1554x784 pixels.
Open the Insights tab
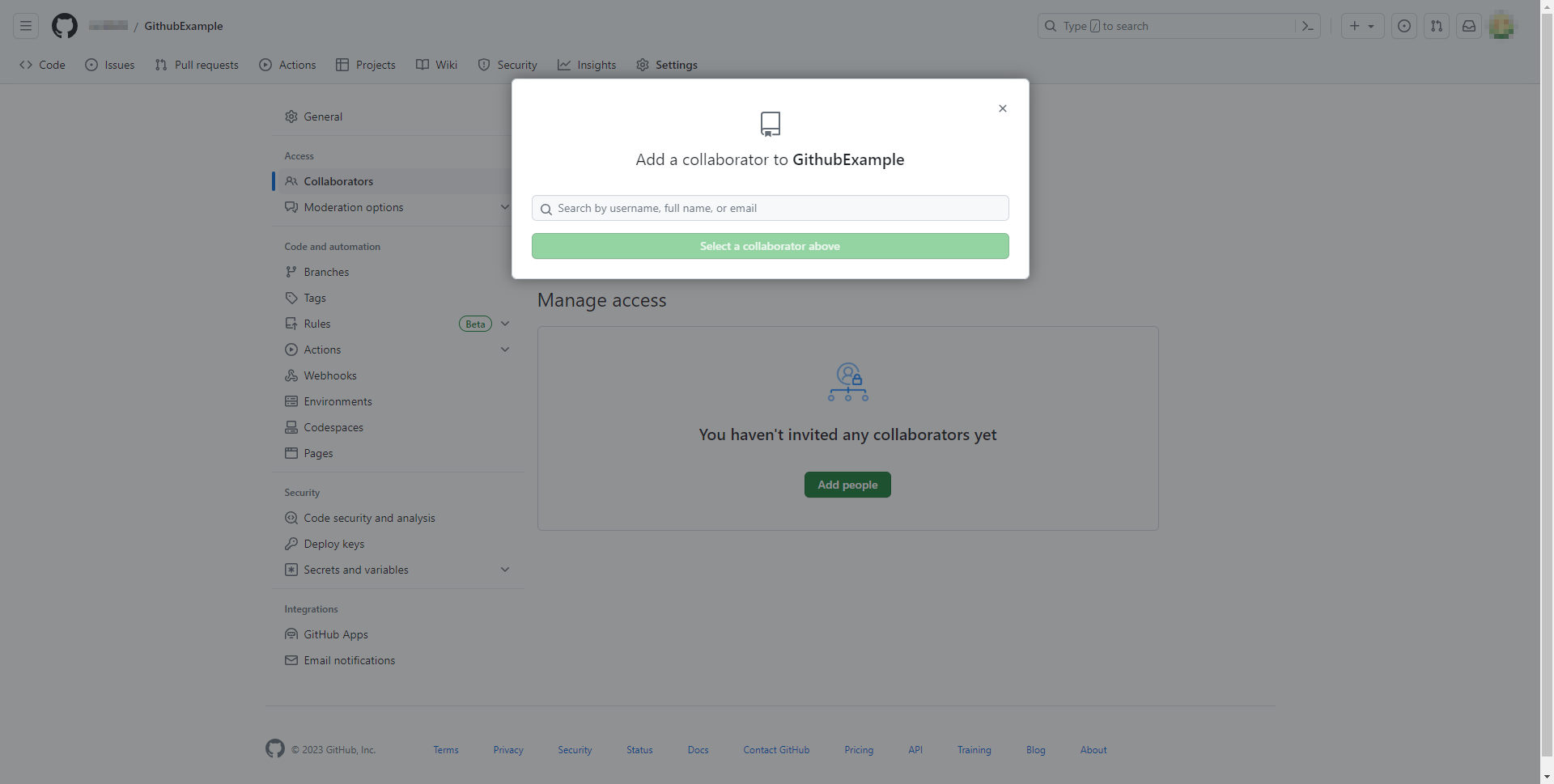(587, 65)
